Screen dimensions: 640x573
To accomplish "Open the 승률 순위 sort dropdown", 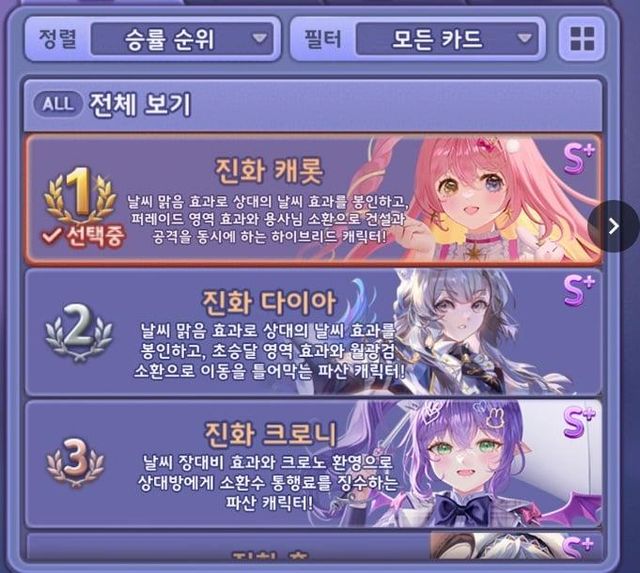I will pos(182,39).
